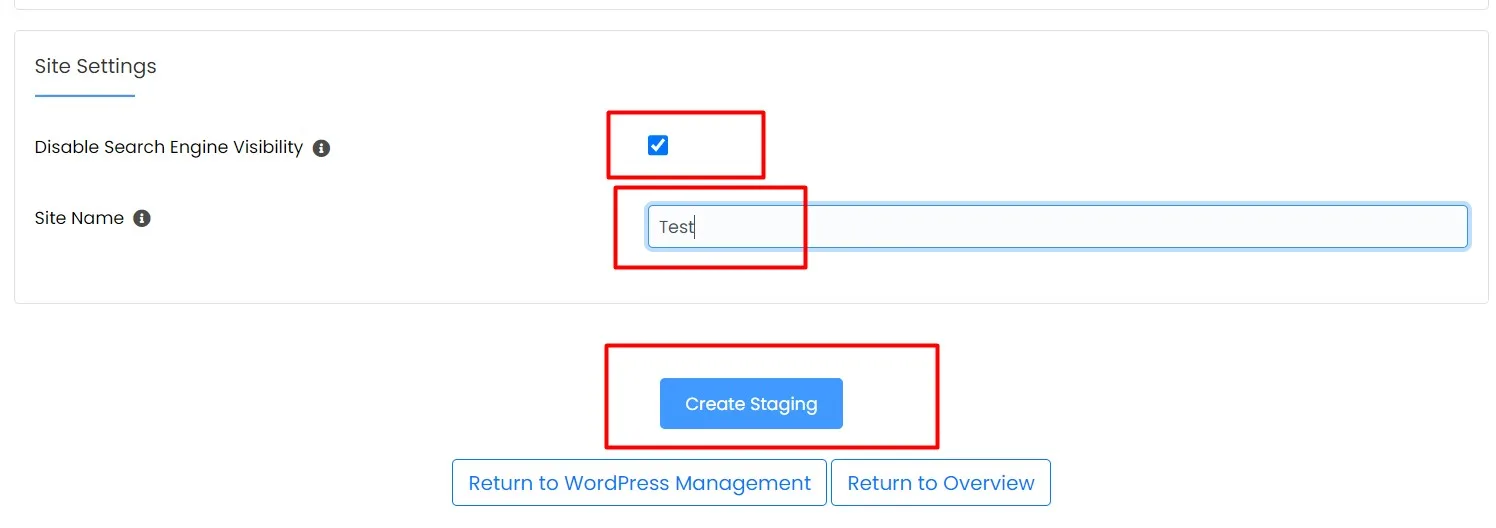Click into the Site Name text field

click(x=1058, y=227)
